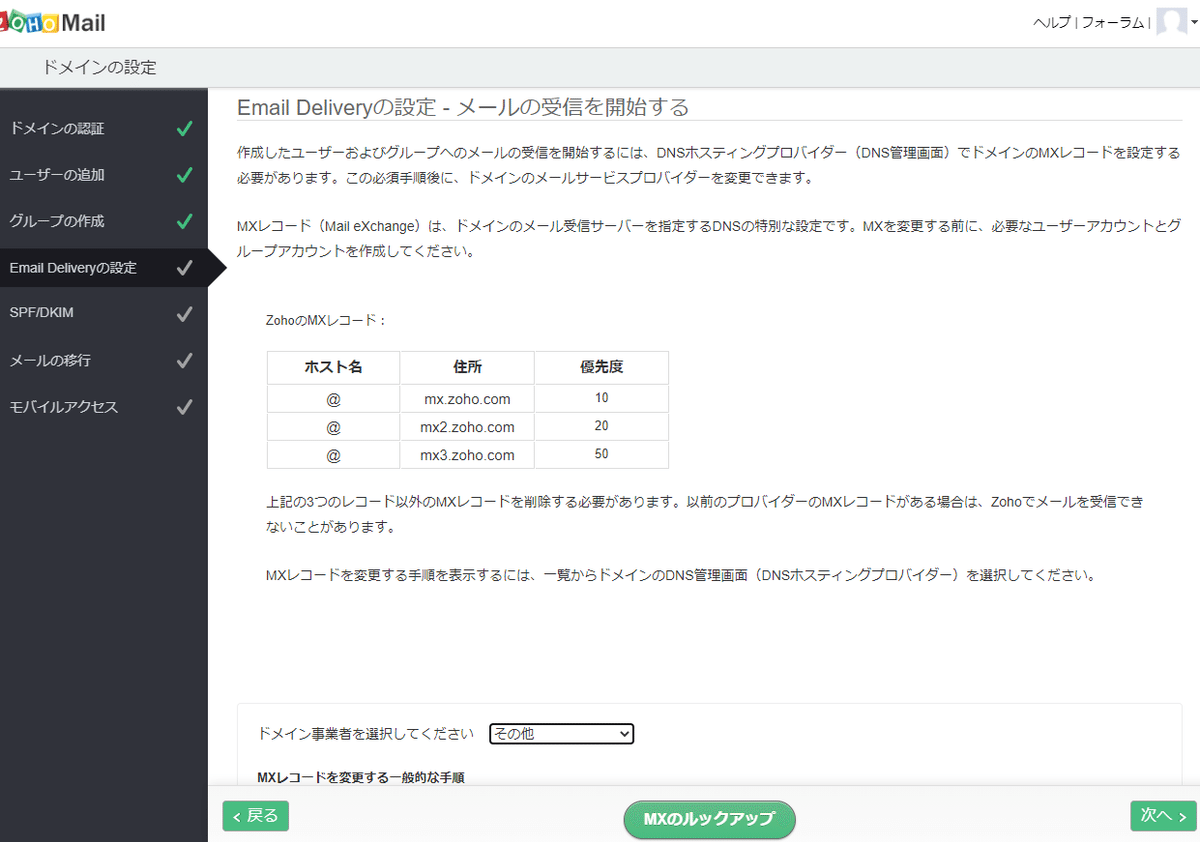The width and height of the screenshot is (1200, 842).
Task: Click the checkmark beside モバイルアクセス
Action: tap(183, 407)
